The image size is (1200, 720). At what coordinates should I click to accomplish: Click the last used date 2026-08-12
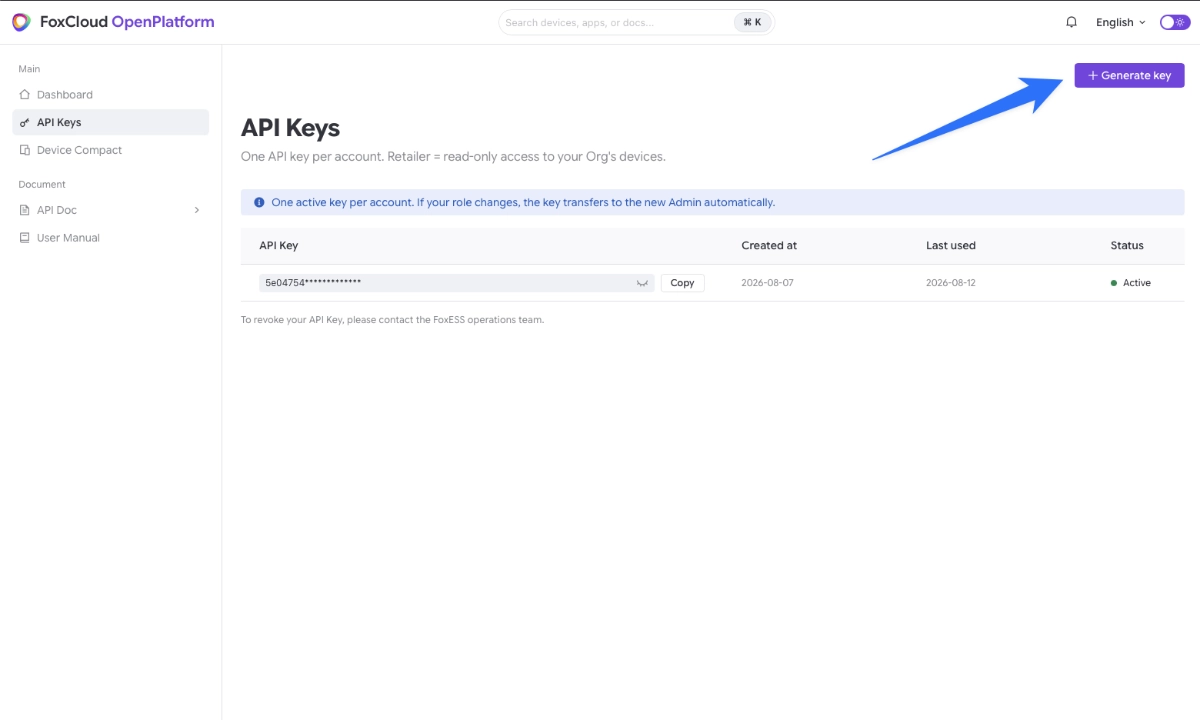(951, 283)
